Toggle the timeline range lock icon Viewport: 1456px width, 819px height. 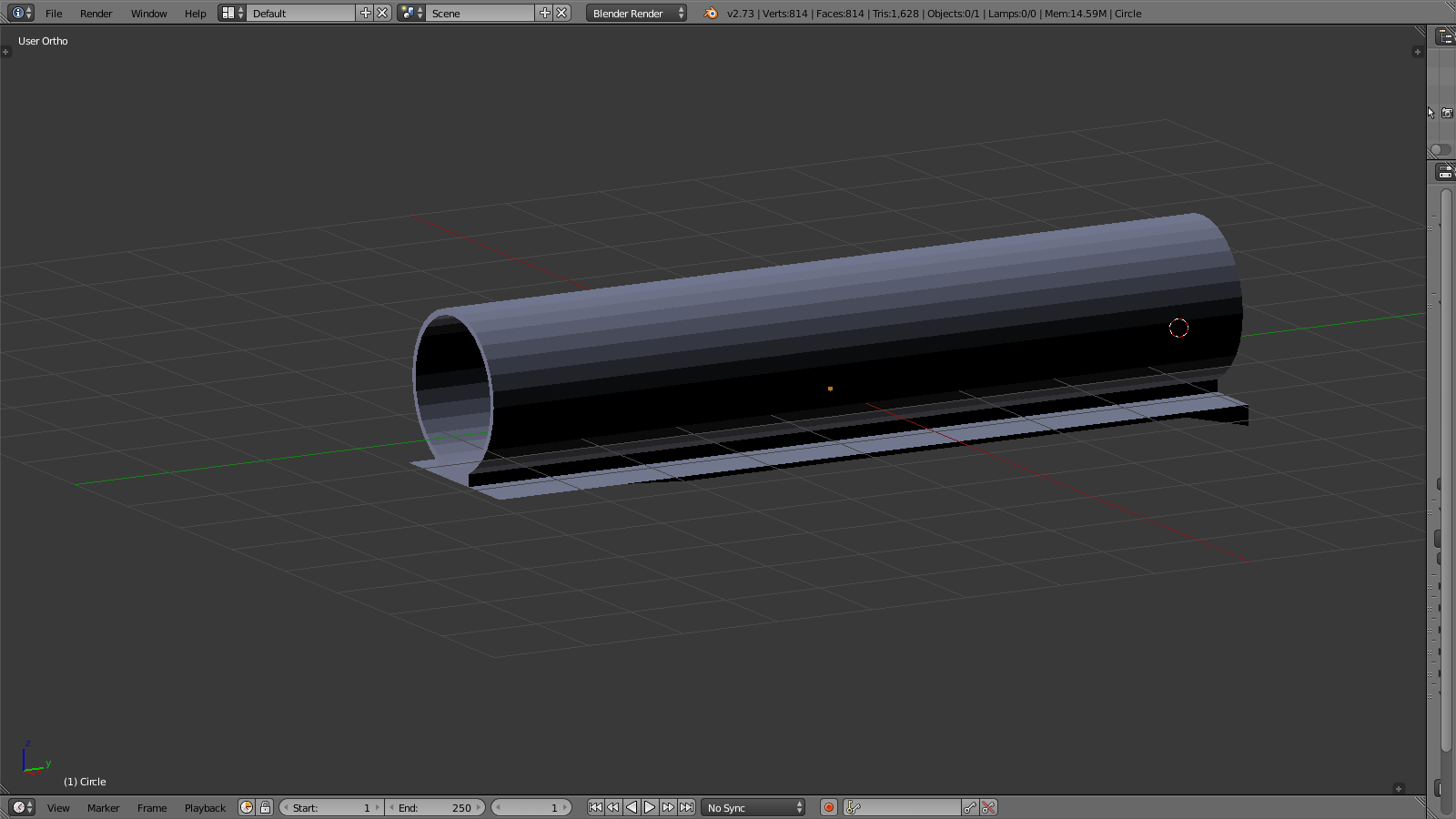point(265,807)
